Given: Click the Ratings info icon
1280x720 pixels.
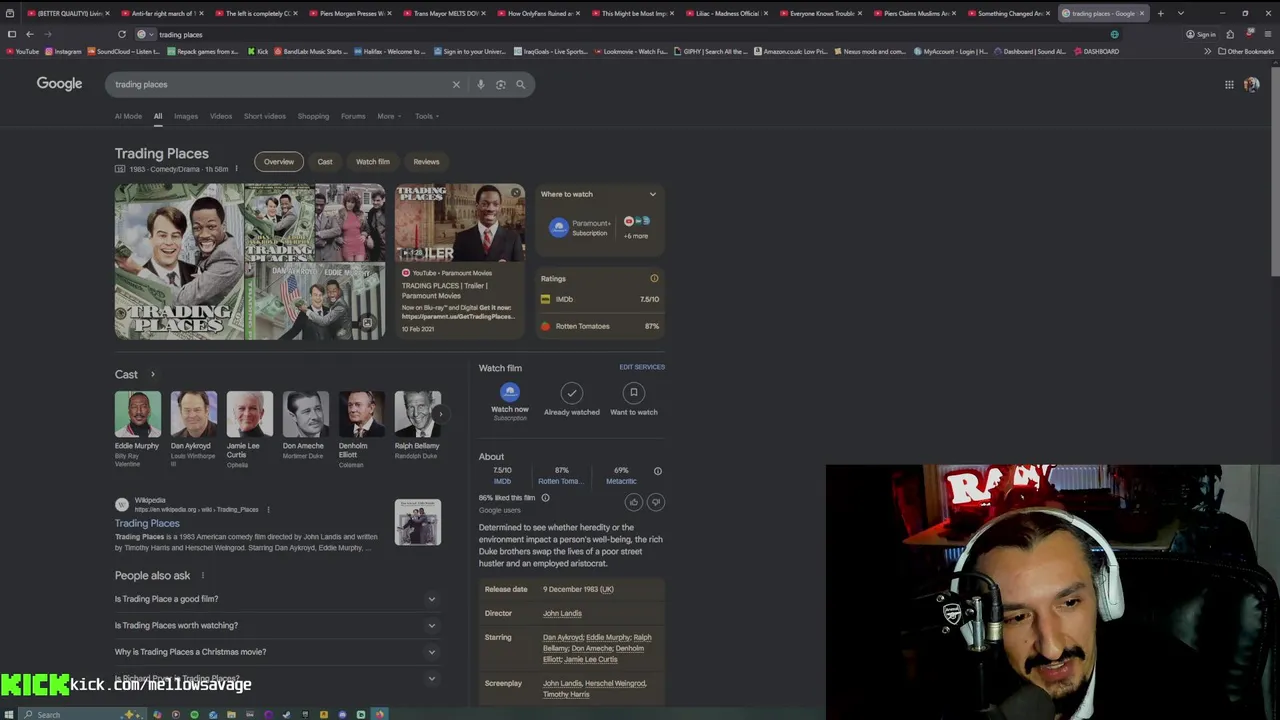Looking at the screenshot, I should point(654,278).
